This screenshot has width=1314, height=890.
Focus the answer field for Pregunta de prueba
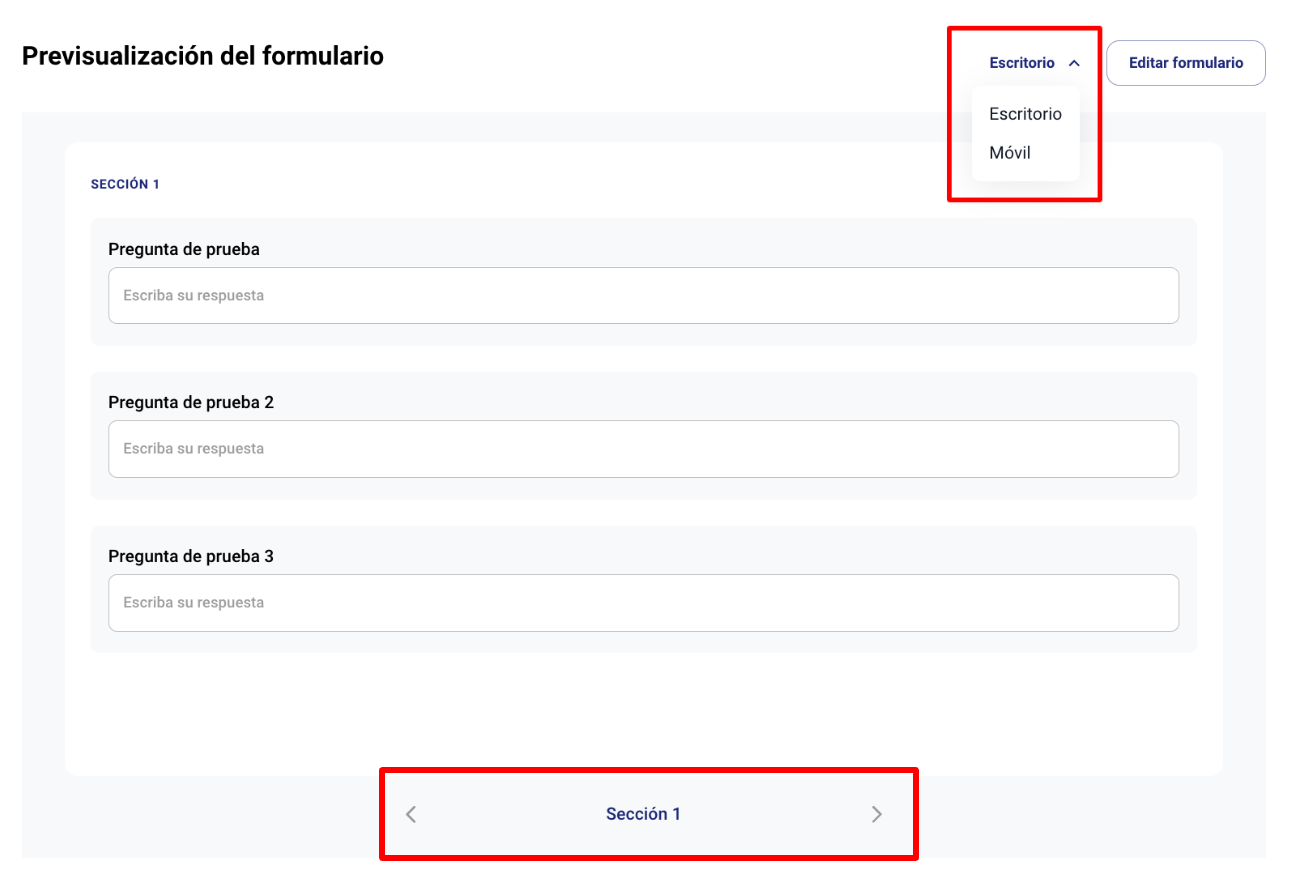643,296
